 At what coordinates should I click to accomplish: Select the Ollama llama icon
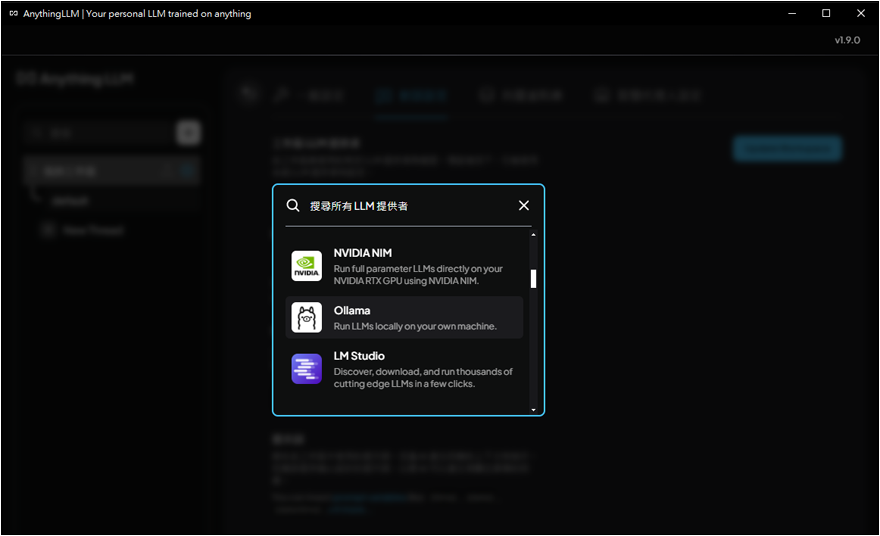(306, 318)
